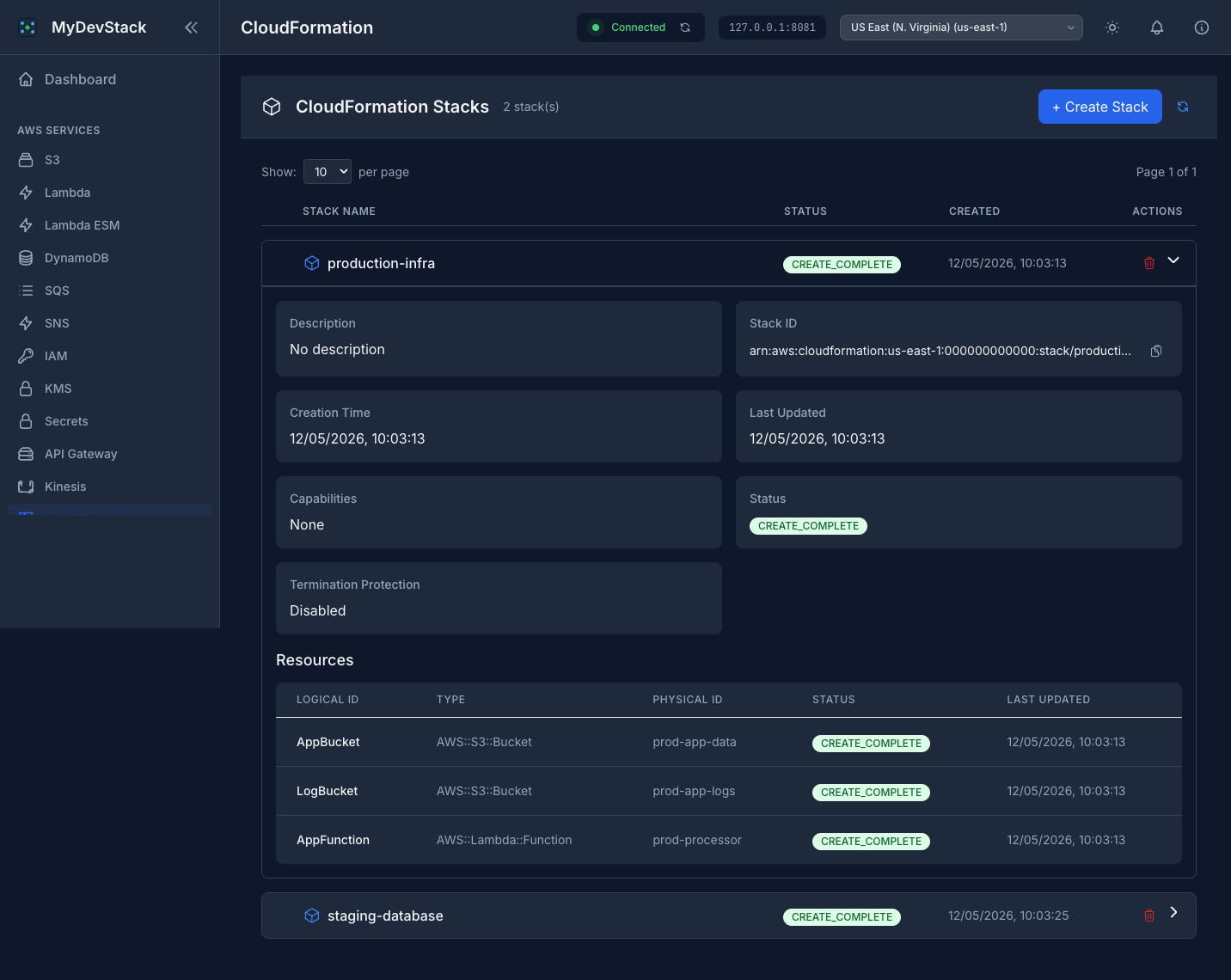Collapse the sidebar with the double-chevron icon
The height and width of the screenshot is (980, 1231).
point(191,28)
